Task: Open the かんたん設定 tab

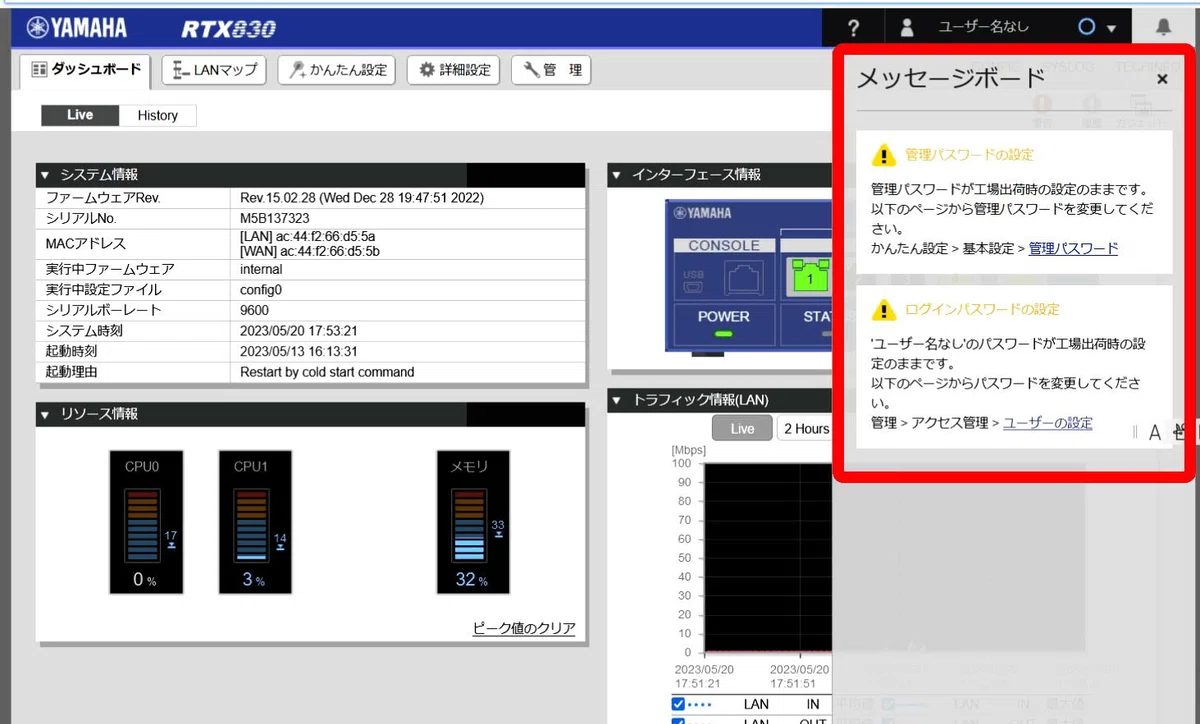Action: coord(337,70)
